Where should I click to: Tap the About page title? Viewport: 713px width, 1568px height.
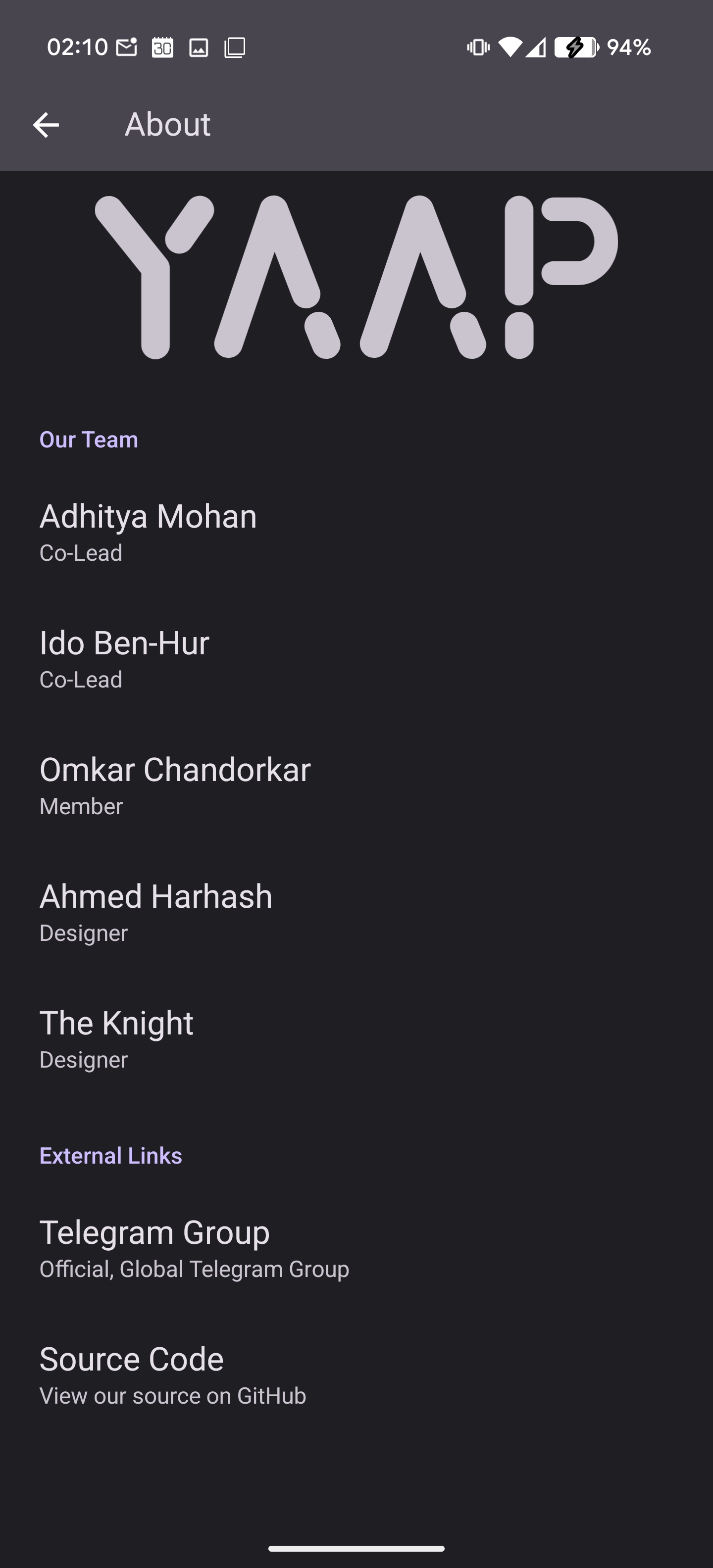(167, 125)
